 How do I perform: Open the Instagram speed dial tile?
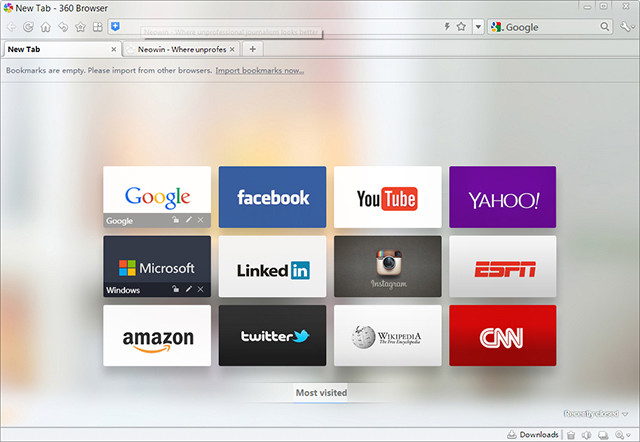[387, 266]
